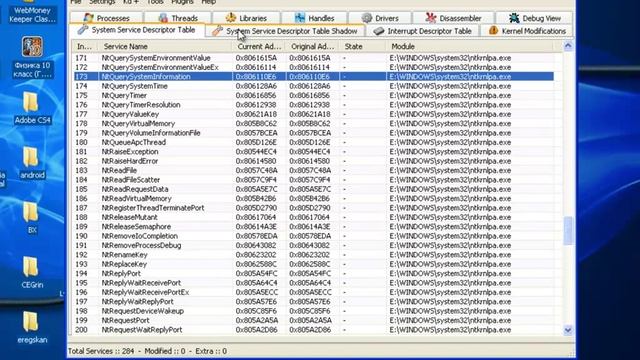Select the NtRequestWaitReplyPort service

313,330
